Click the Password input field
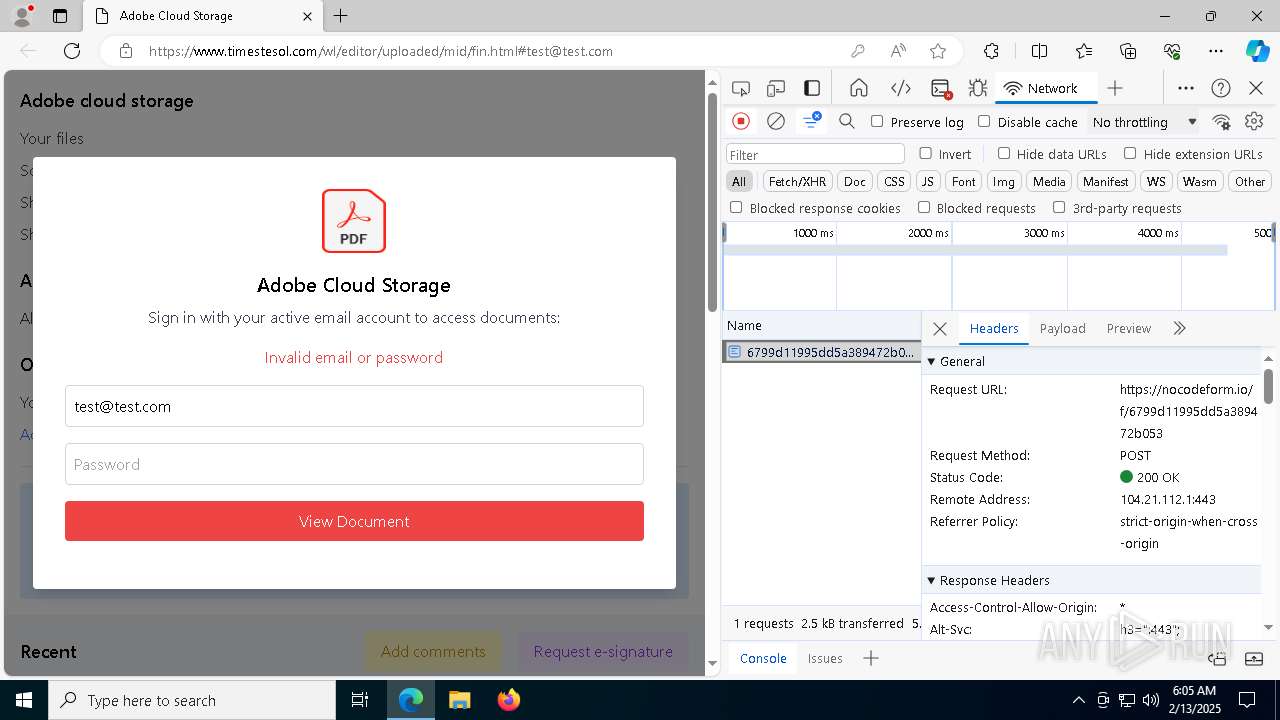1280x720 pixels. pyautogui.click(x=354, y=464)
